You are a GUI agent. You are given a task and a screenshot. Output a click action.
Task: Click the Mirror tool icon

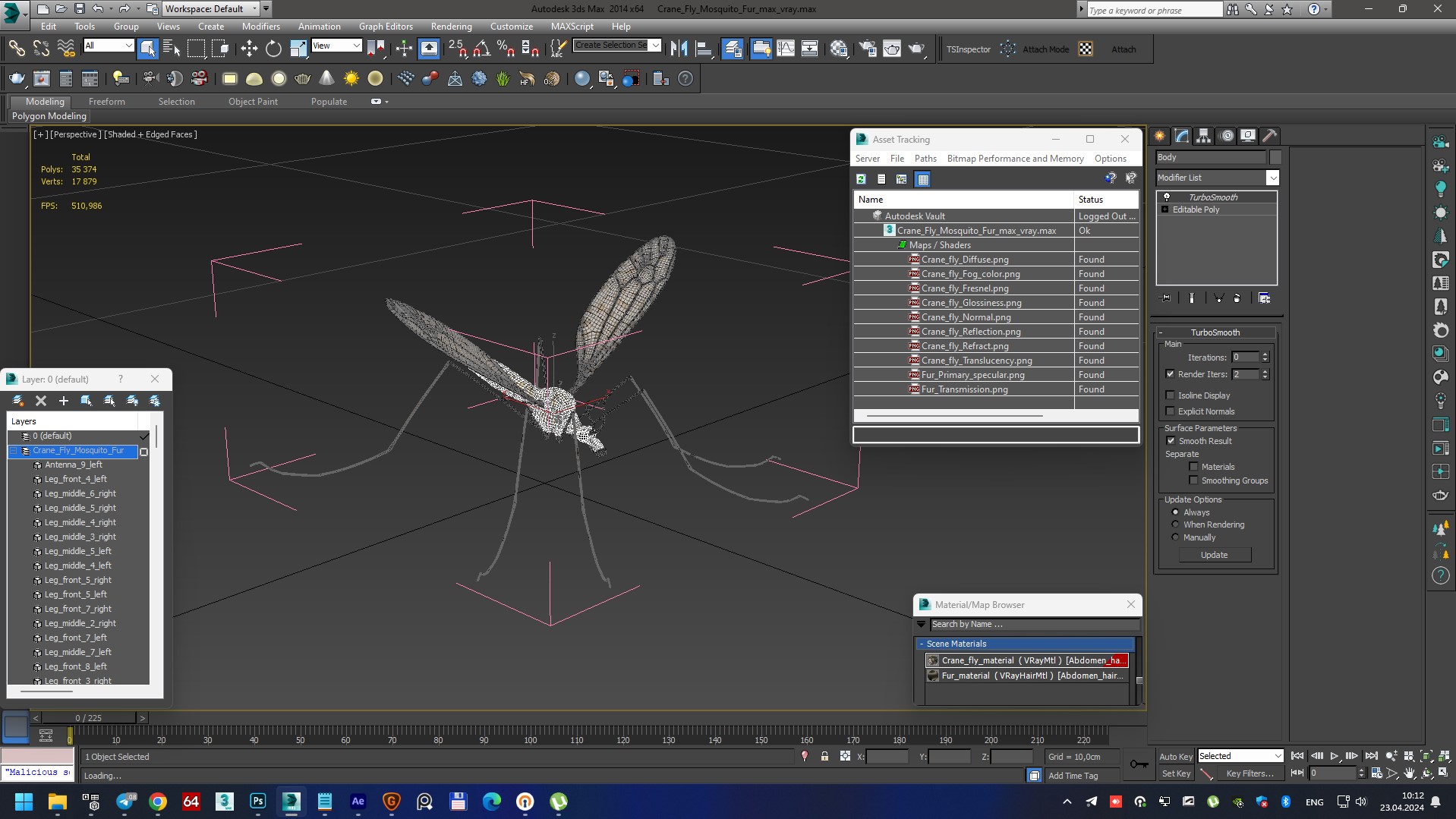click(x=679, y=49)
